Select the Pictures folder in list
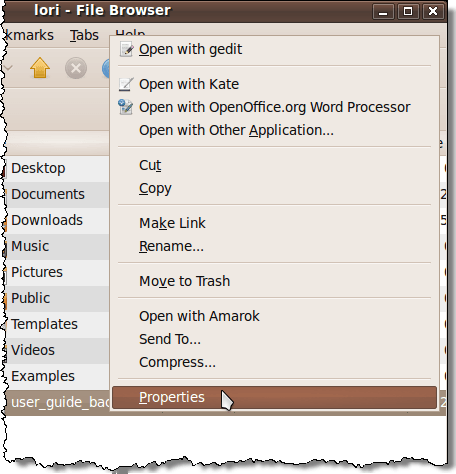Viewport: 456px width, 474px height. tap(57, 272)
